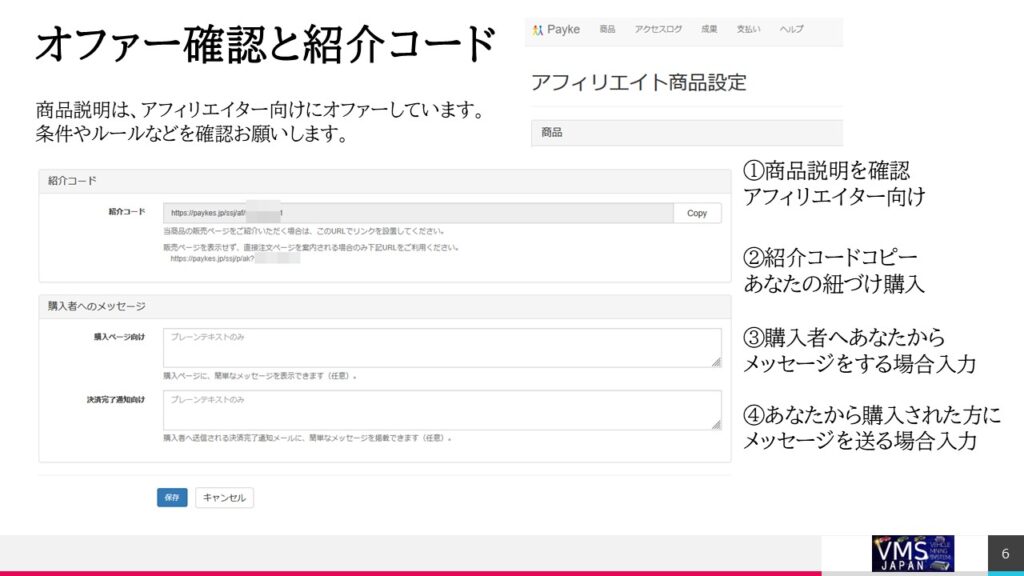Select 成果 in the top navigation

click(709, 30)
